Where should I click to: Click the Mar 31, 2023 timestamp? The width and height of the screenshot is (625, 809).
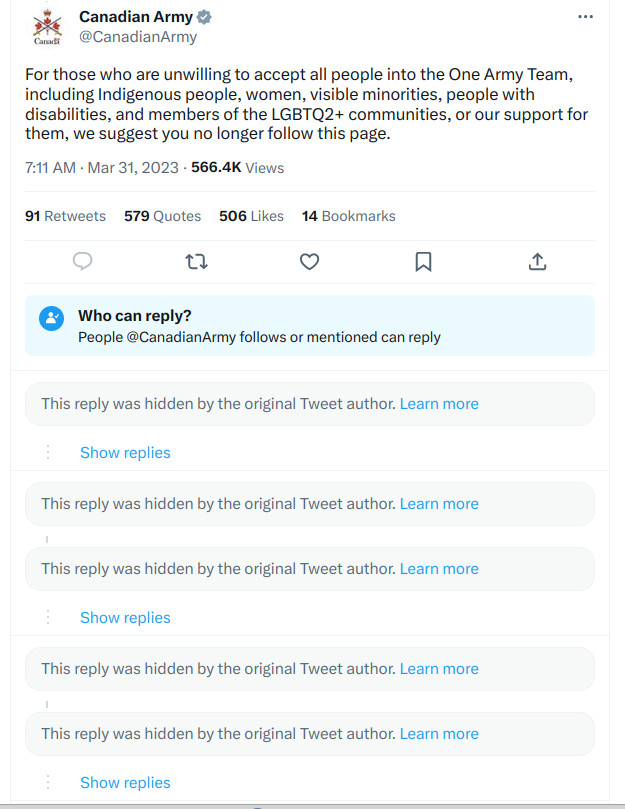(x=133, y=168)
